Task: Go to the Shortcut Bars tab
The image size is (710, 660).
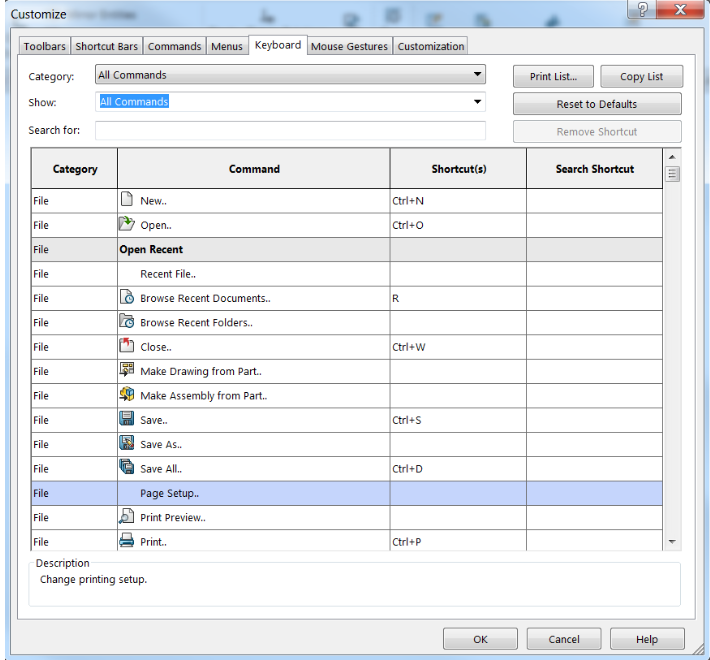Action: point(107,46)
